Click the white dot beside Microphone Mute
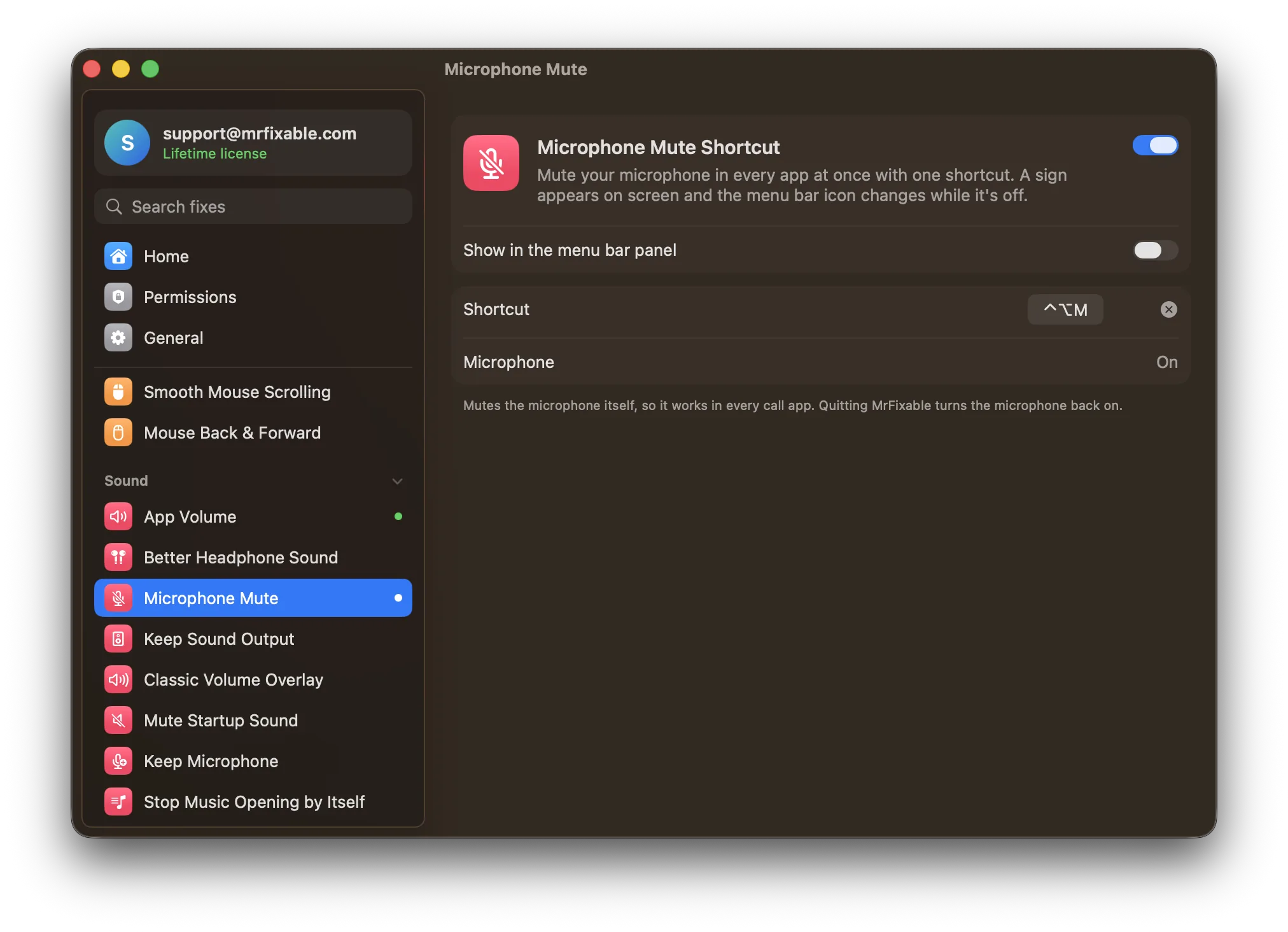This screenshot has height=932, width=1288. pos(398,598)
